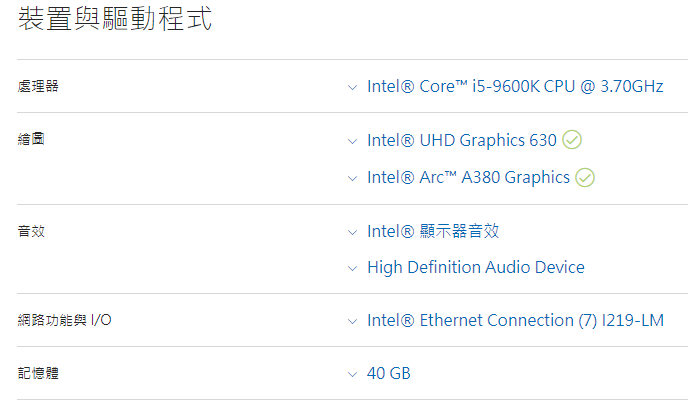Click the Intel 顯示器音效 link
This screenshot has height=400, width=688.
(x=433, y=231)
